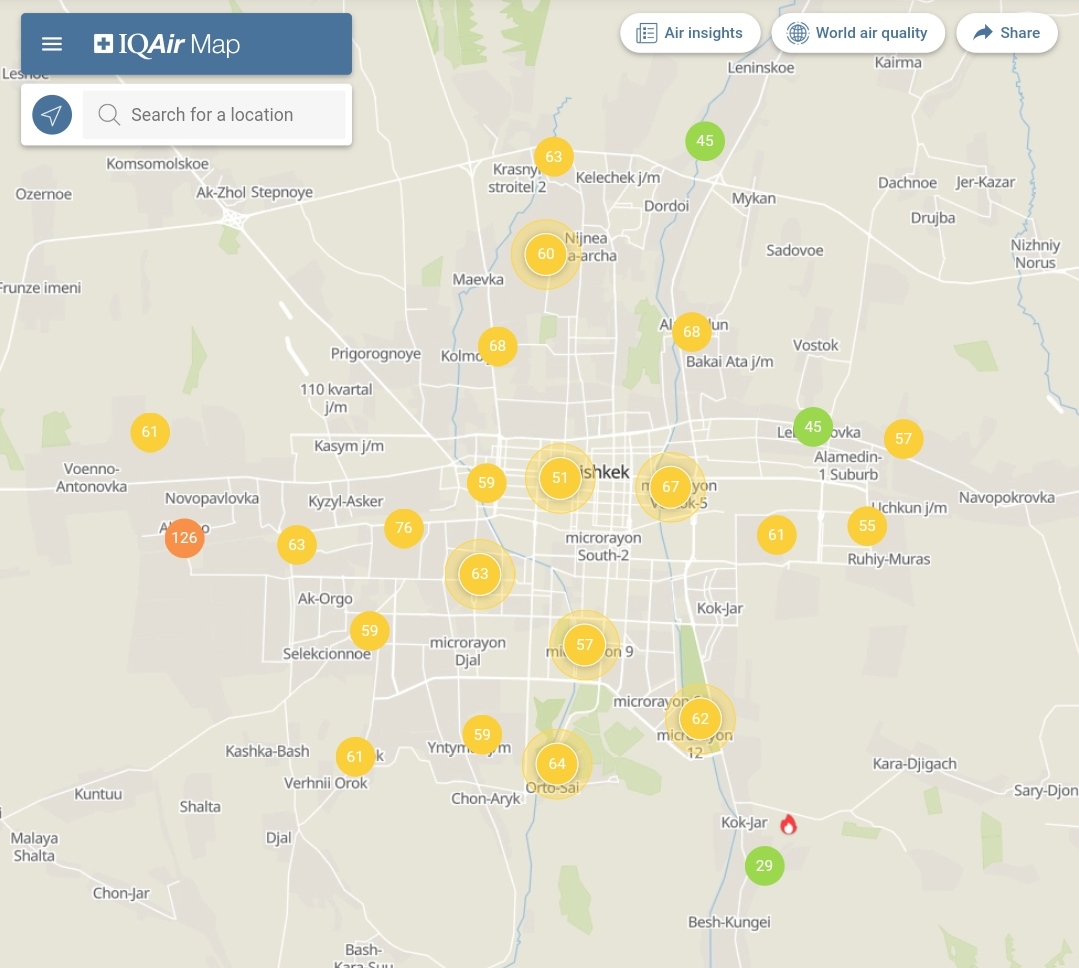The height and width of the screenshot is (968, 1079).
Task: Share this map view
Action: click(1006, 33)
